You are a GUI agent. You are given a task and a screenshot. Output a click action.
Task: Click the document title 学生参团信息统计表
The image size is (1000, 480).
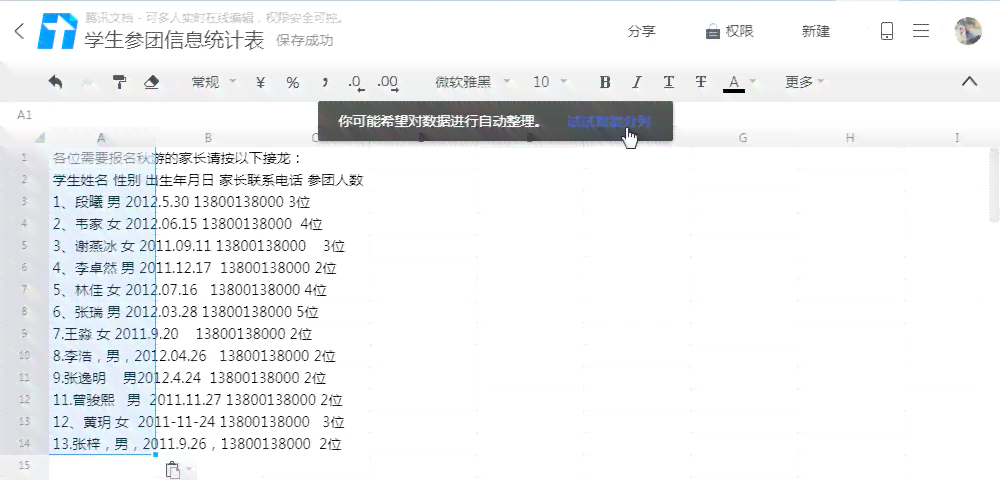pos(174,41)
